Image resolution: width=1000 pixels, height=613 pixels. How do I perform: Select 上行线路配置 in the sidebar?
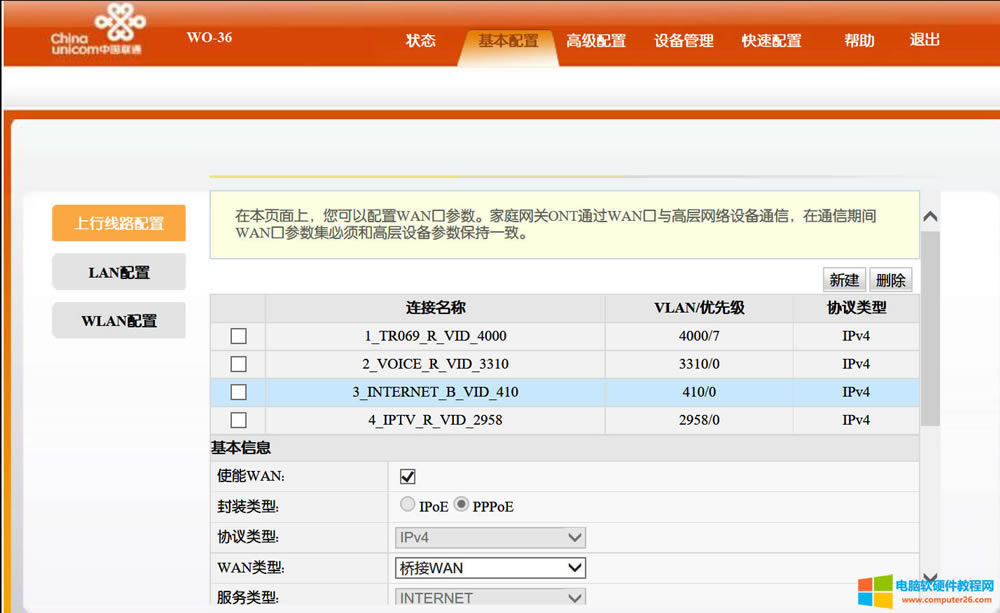pyautogui.click(x=119, y=223)
